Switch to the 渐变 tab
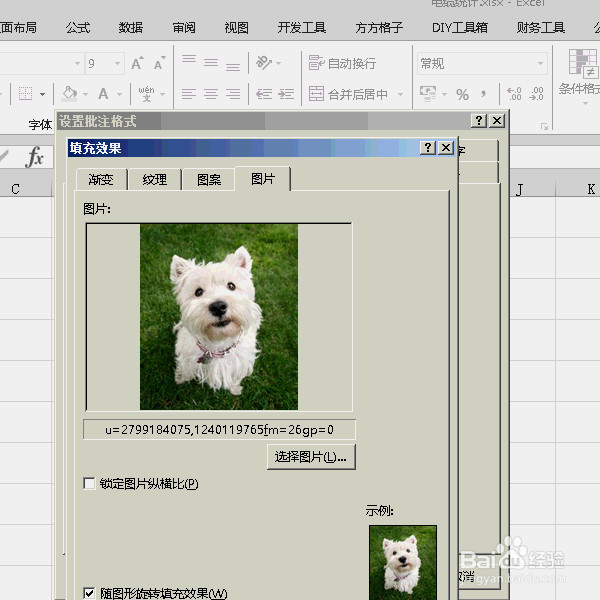 click(x=101, y=179)
